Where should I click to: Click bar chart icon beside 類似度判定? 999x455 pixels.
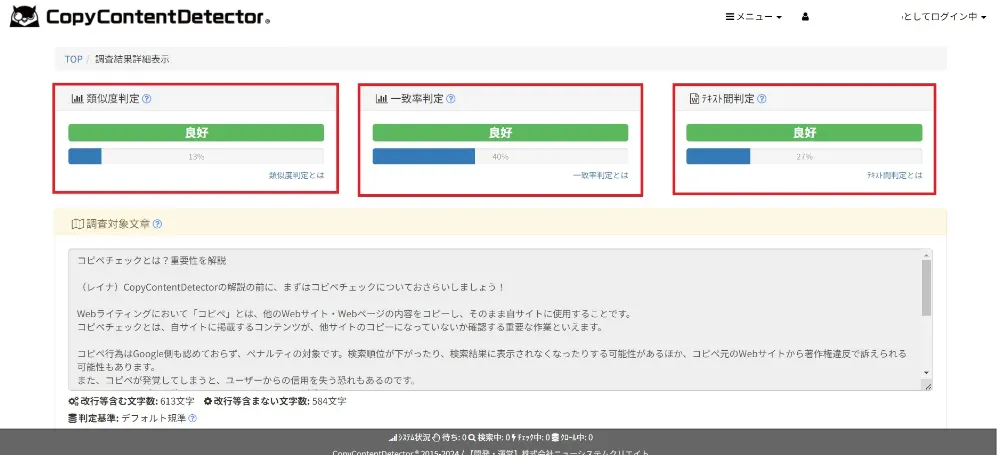click(77, 99)
